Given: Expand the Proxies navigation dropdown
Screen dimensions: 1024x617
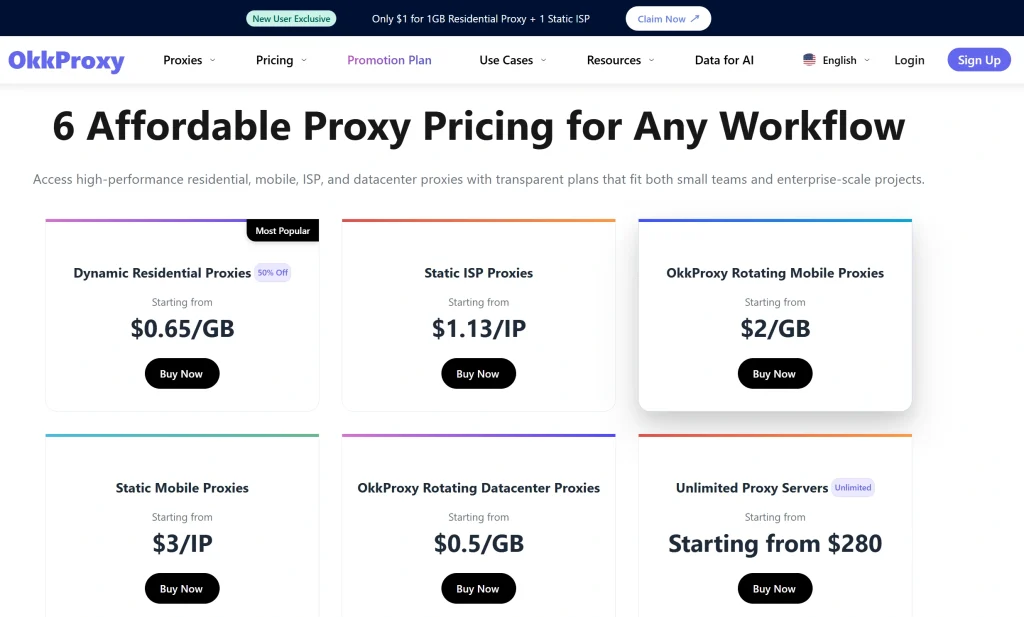Looking at the screenshot, I should click(188, 60).
